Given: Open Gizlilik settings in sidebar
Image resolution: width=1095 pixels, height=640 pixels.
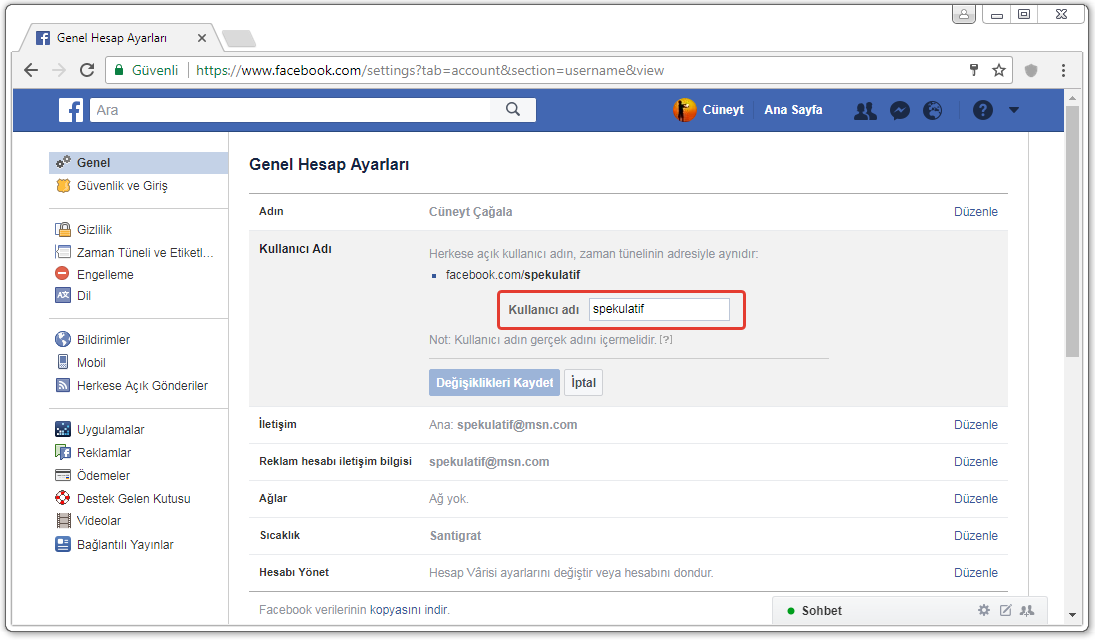Looking at the screenshot, I should click(94, 230).
